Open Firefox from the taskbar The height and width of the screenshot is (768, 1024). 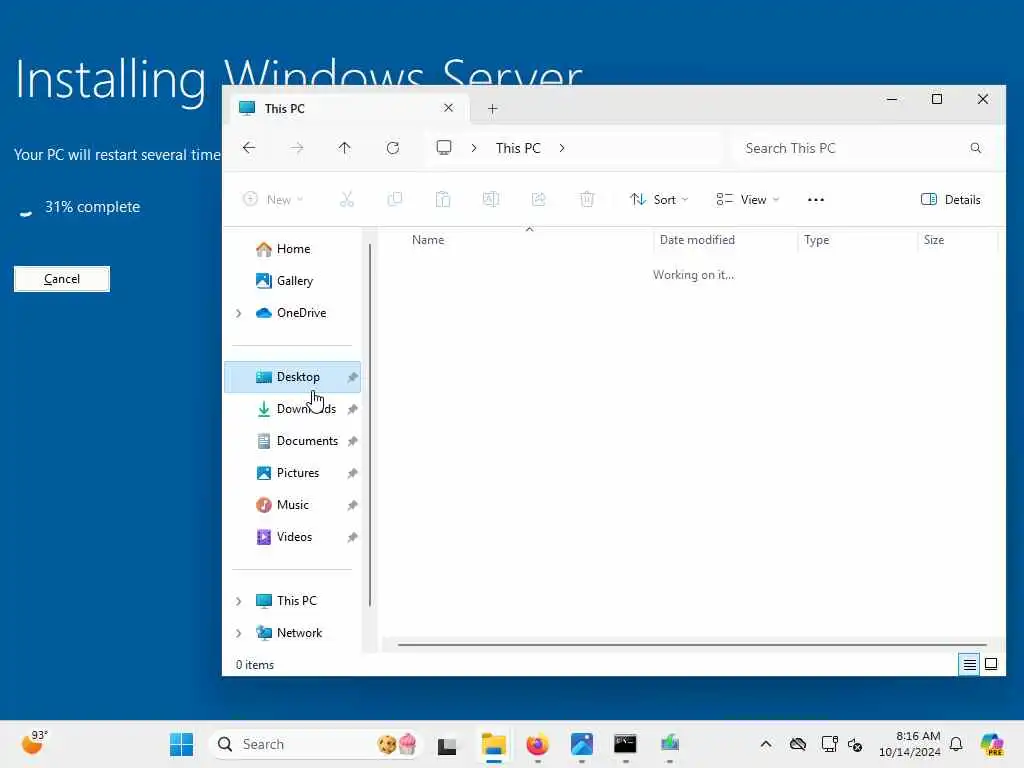537,744
